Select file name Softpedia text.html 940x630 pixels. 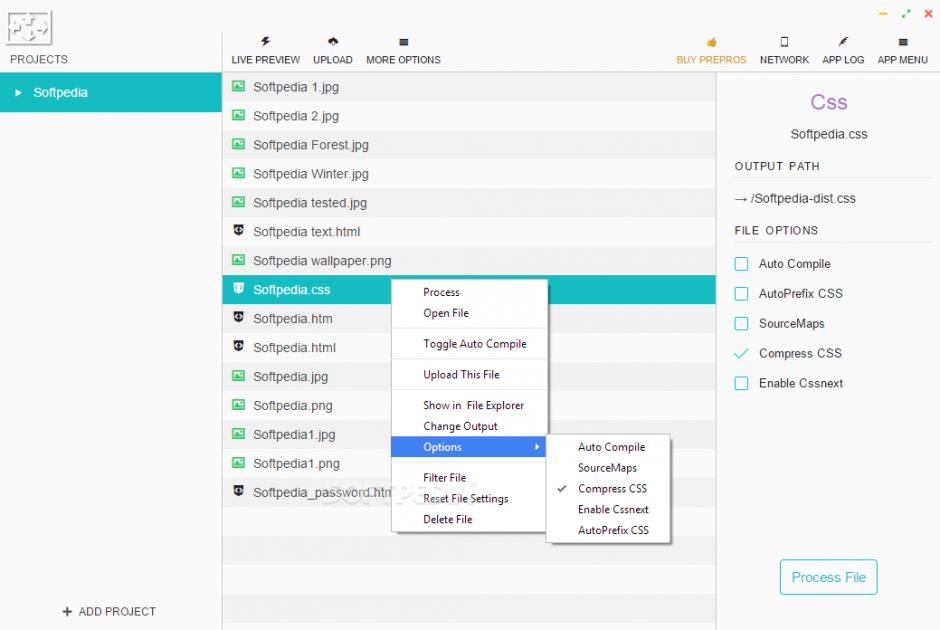click(306, 232)
